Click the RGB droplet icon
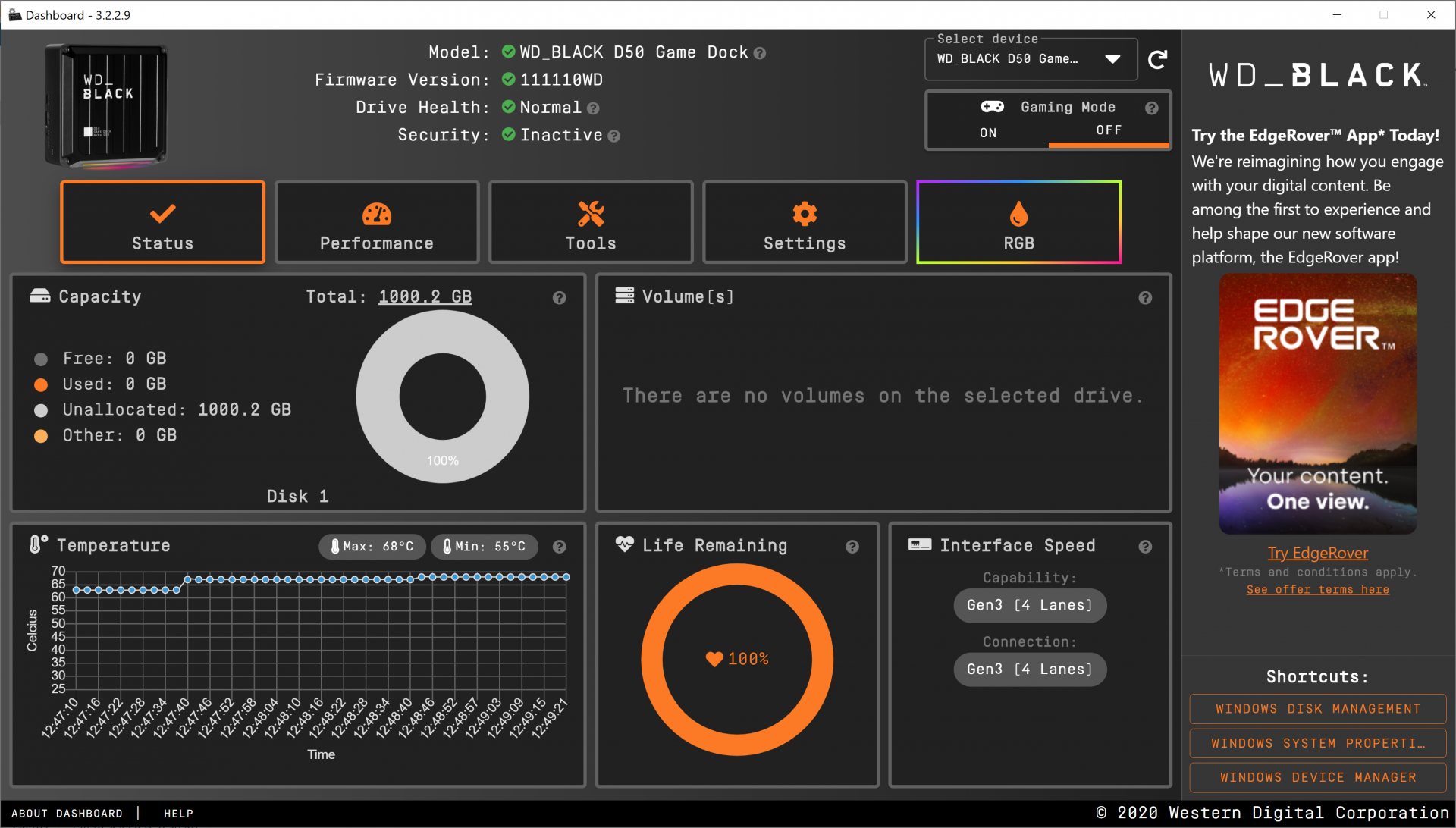This screenshot has height=828, width=1456. [x=1018, y=214]
